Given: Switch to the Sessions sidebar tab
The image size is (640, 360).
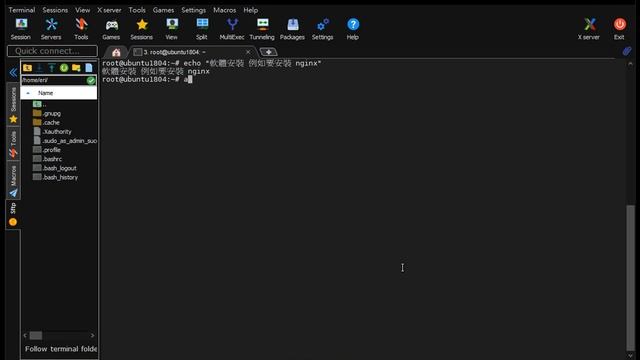Looking at the screenshot, I should point(13,104).
